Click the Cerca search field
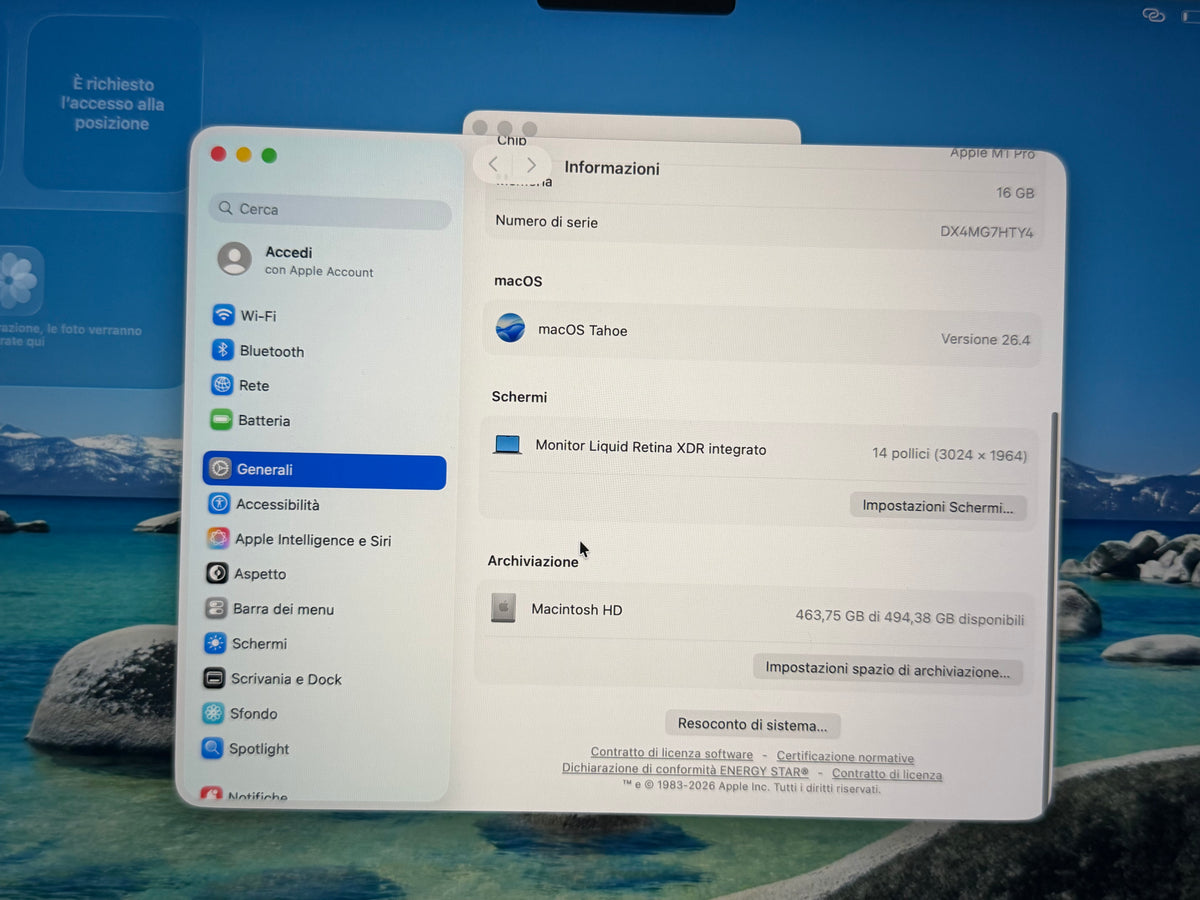 coord(331,210)
